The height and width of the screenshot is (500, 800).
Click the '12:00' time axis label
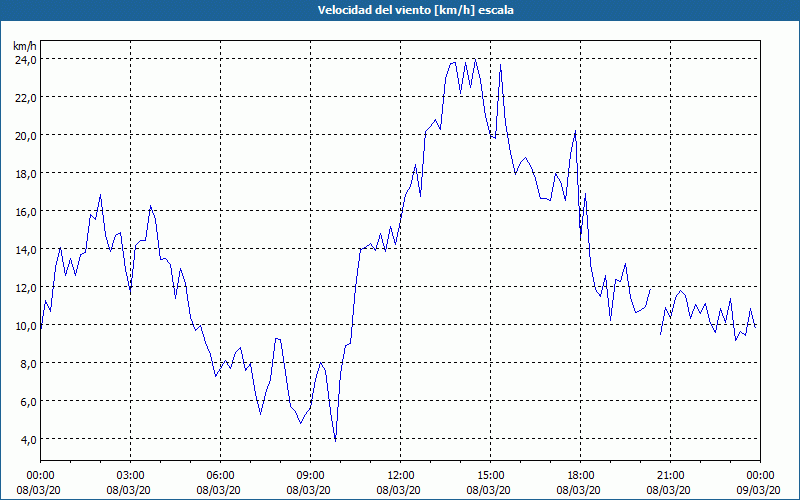tap(401, 476)
